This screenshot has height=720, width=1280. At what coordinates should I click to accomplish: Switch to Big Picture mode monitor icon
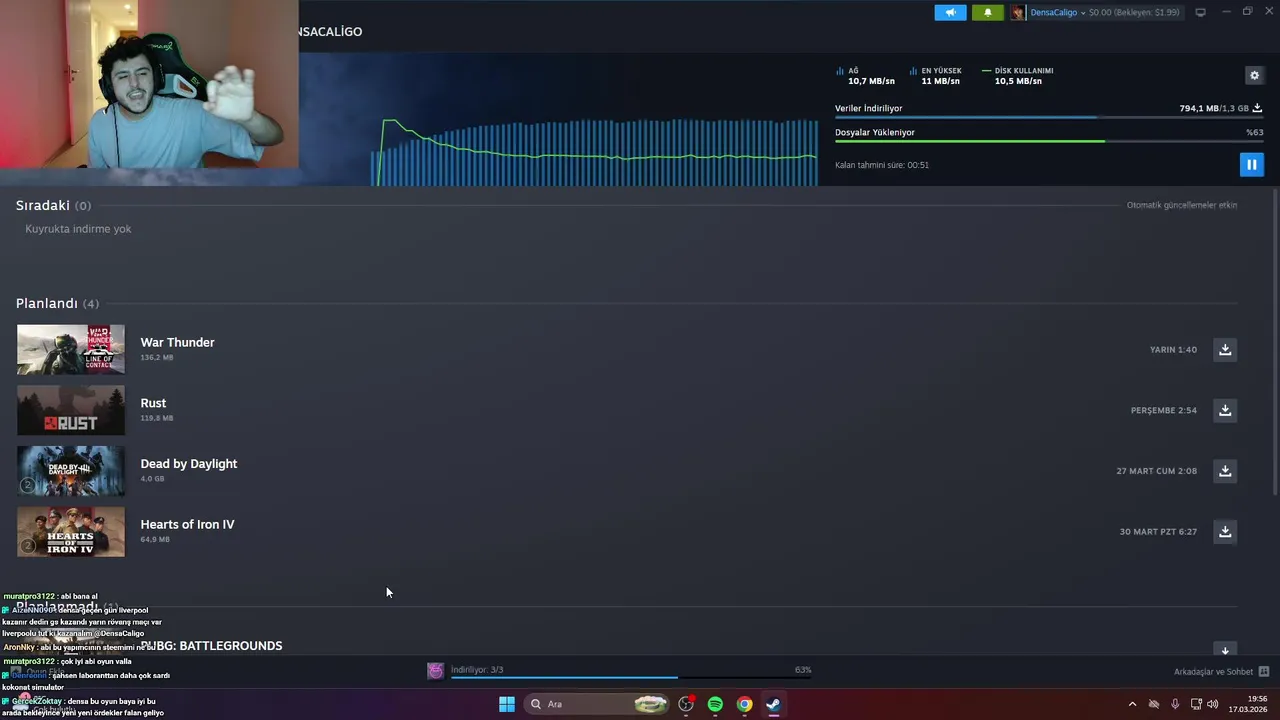(1200, 12)
